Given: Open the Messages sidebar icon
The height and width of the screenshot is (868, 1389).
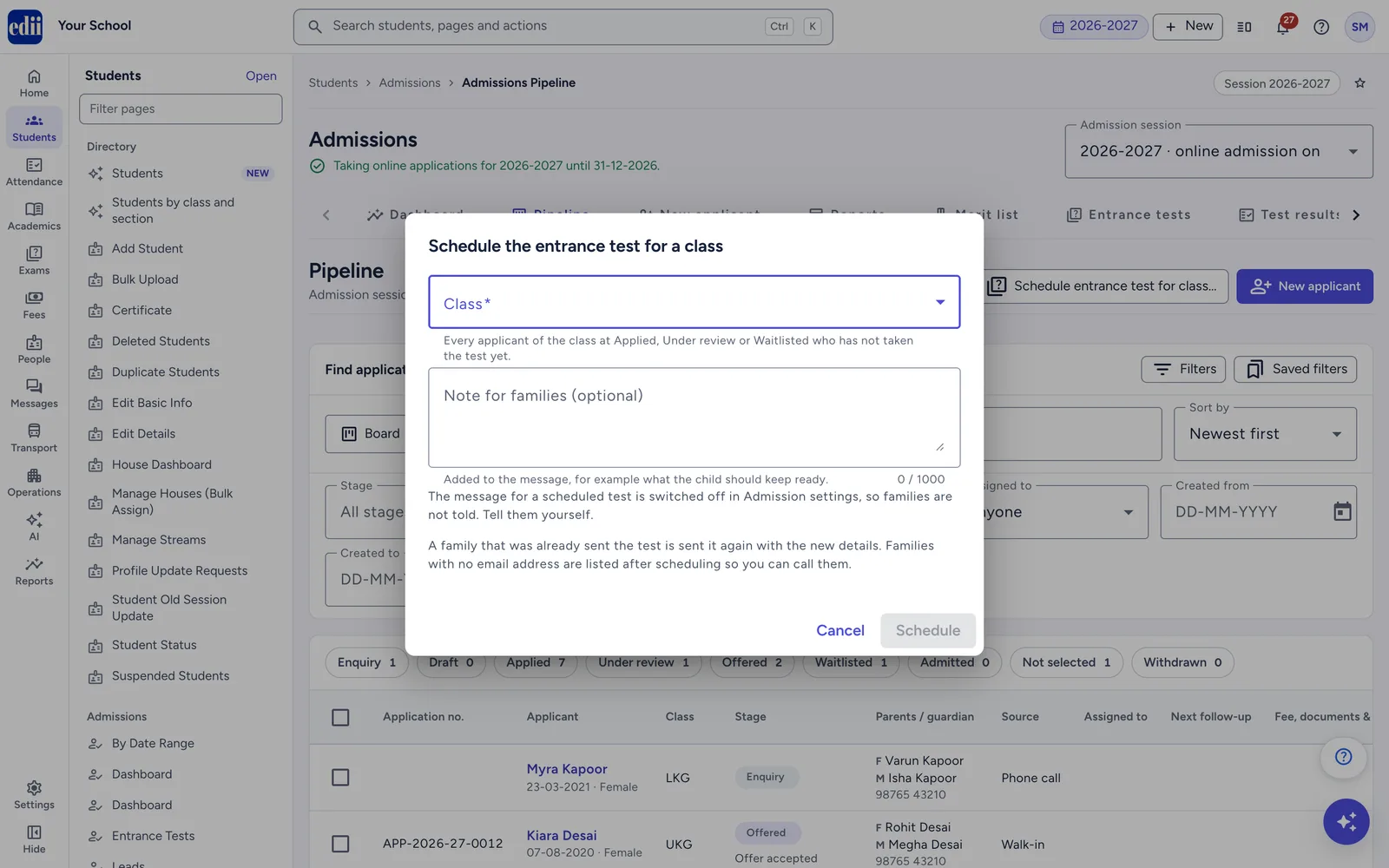Looking at the screenshot, I should [x=34, y=393].
